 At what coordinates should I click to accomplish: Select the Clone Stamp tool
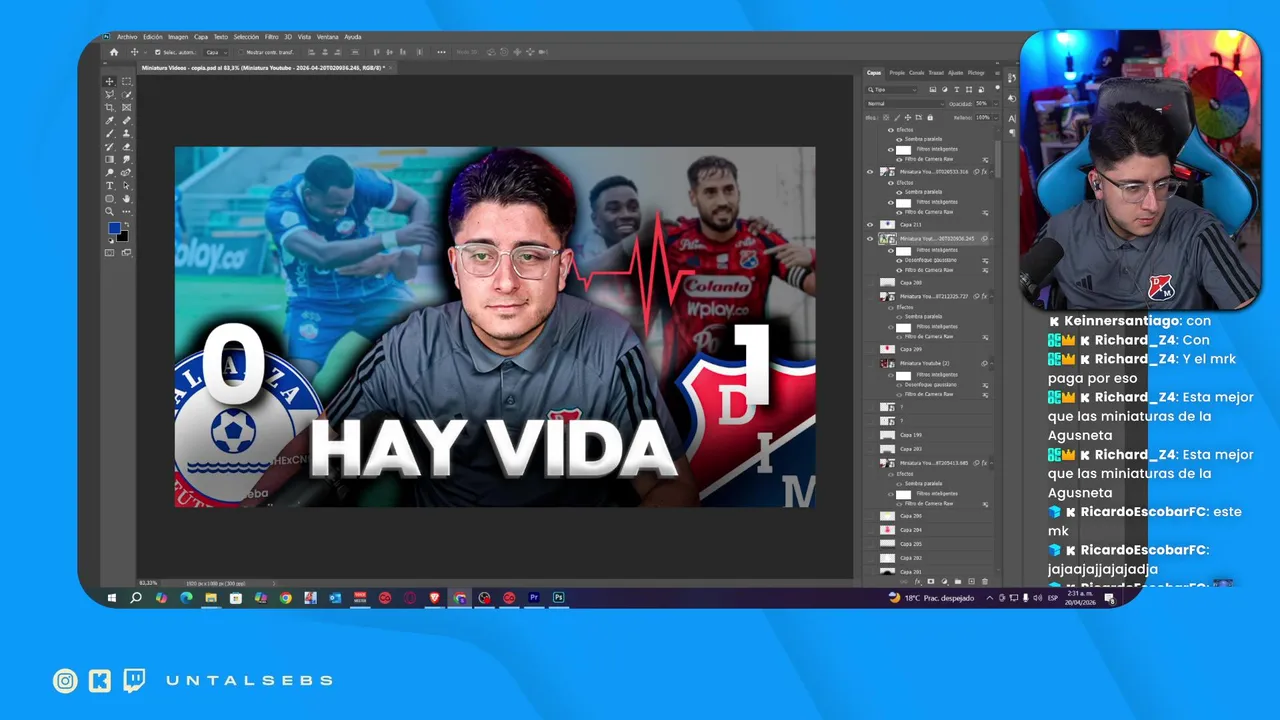pos(126,133)
